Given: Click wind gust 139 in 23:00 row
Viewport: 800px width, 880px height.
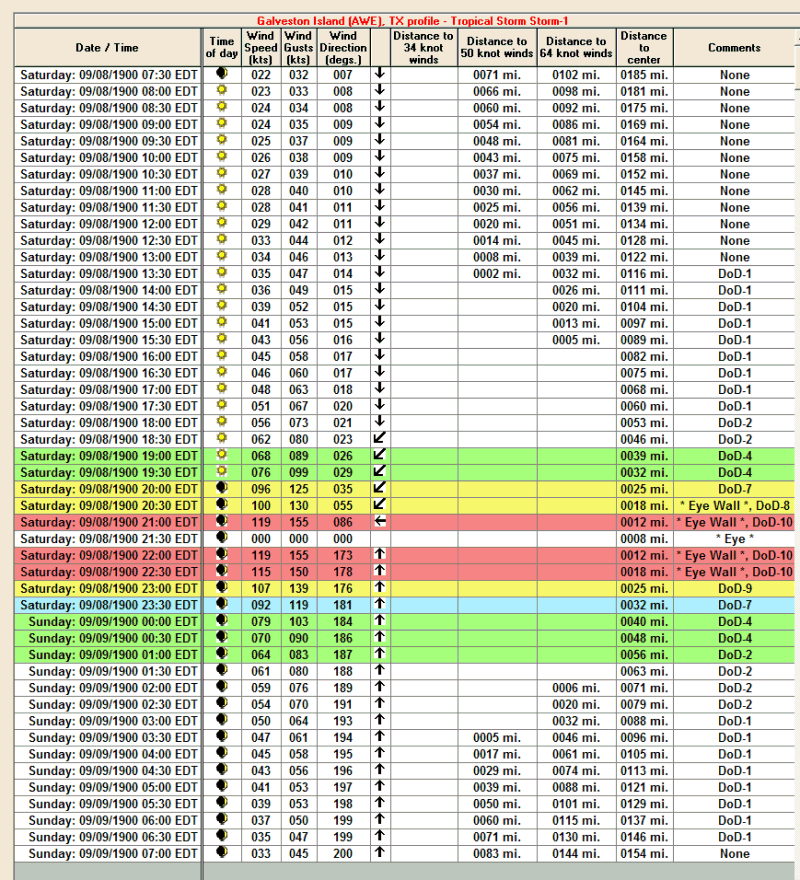Looking at the screenshot, I should click(x=298, y=589).
